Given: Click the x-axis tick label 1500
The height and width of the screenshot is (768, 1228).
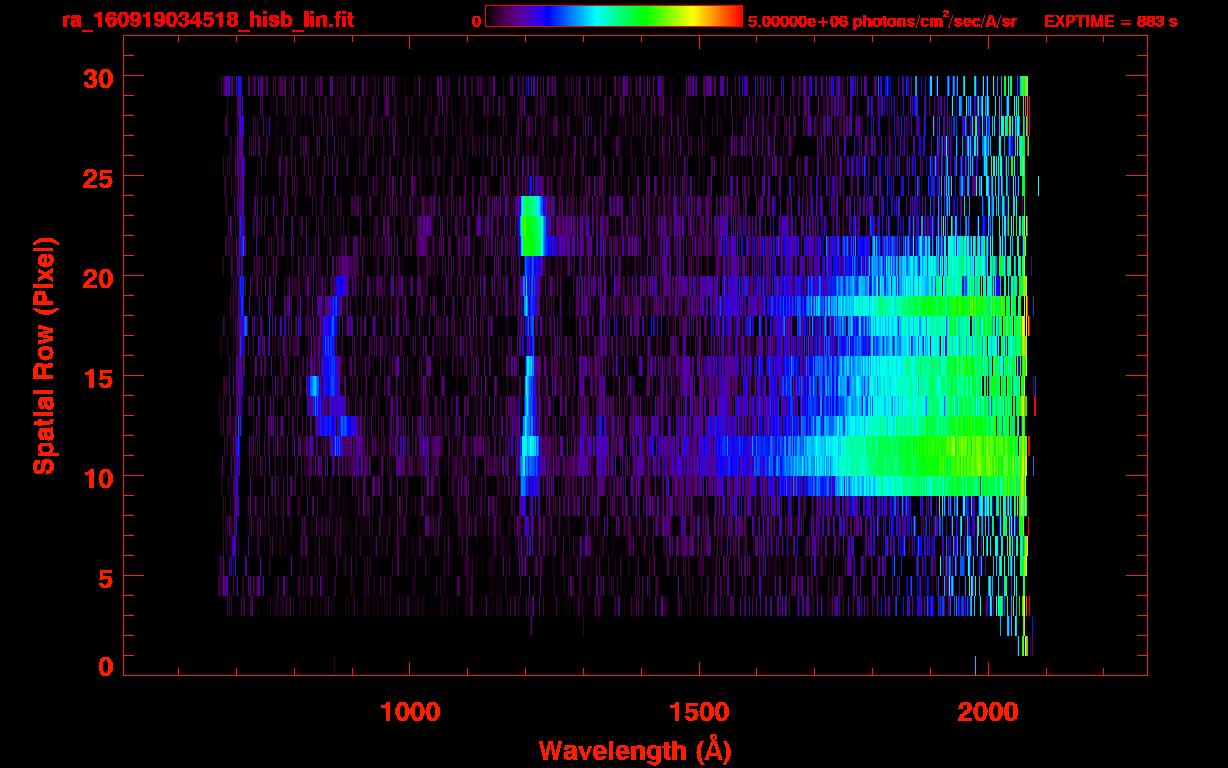Looking at the screenshot, I should pos(699,711).
